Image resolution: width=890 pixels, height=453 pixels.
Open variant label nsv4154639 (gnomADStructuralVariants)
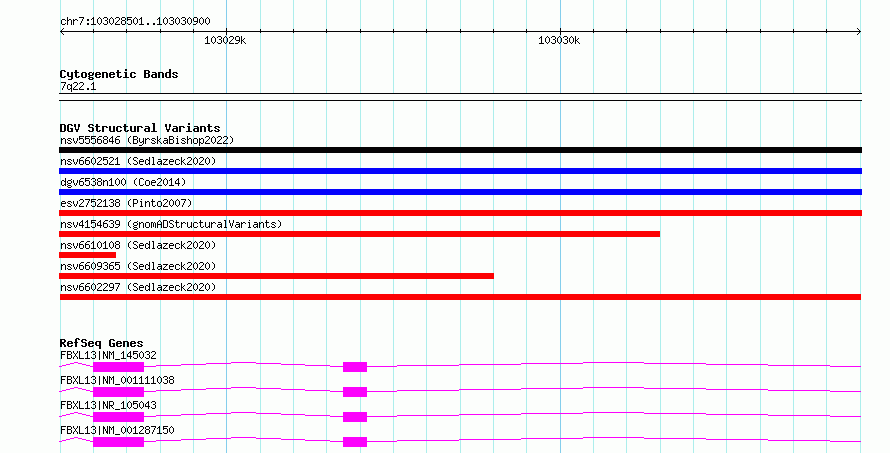171,224
